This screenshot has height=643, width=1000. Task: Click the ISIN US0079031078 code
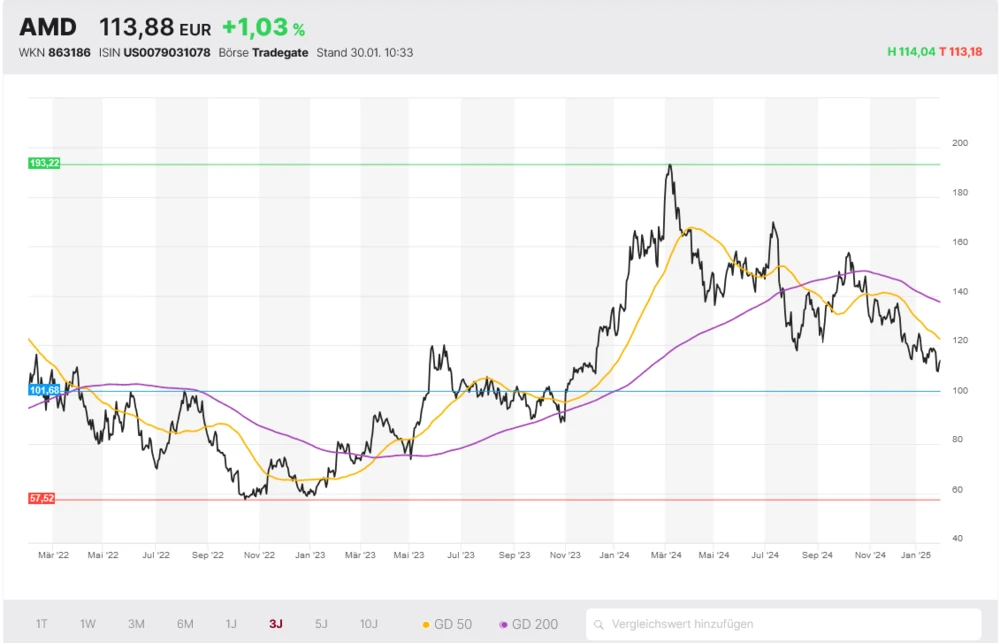(166, 52)
